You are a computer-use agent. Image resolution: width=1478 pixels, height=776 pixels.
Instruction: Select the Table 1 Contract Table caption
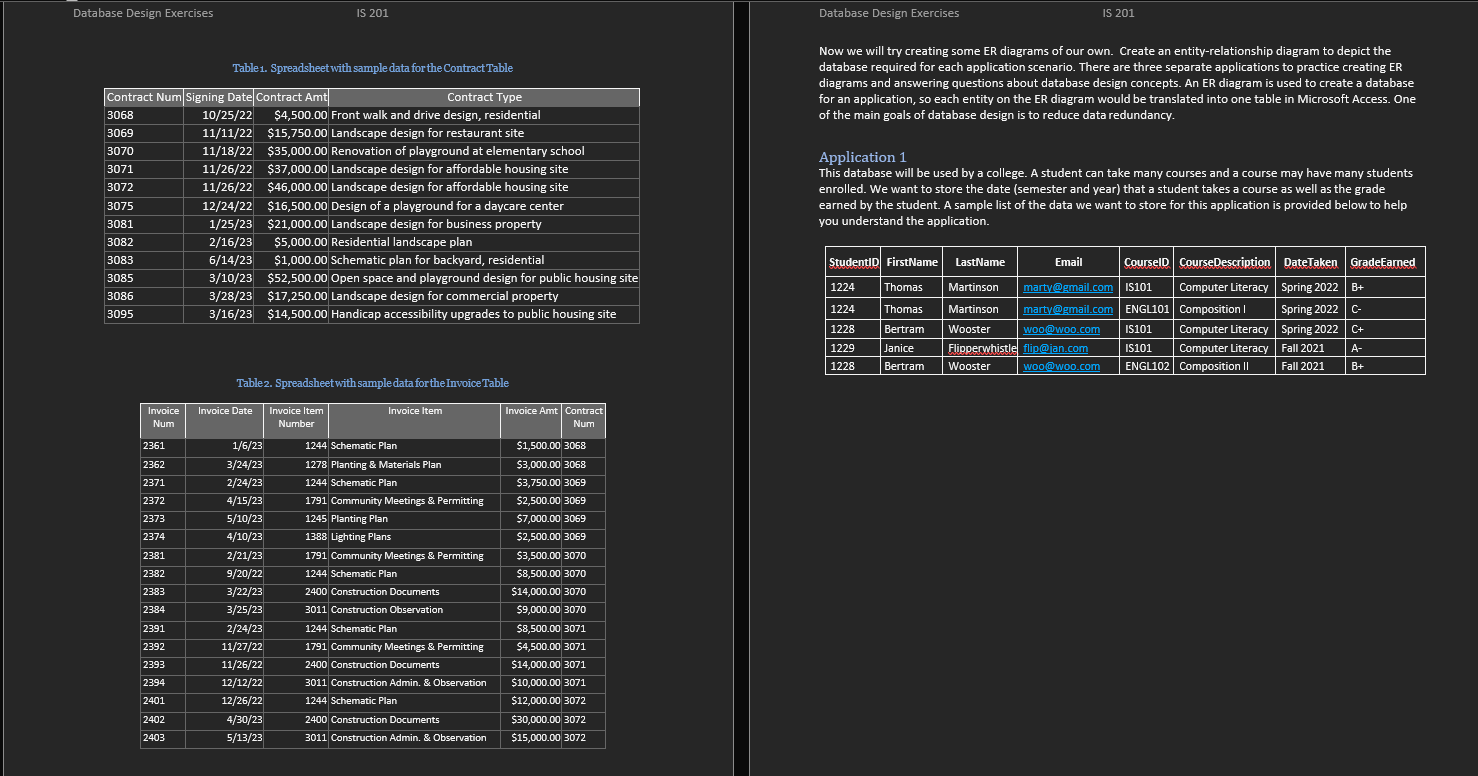click(x=373, y=68)
